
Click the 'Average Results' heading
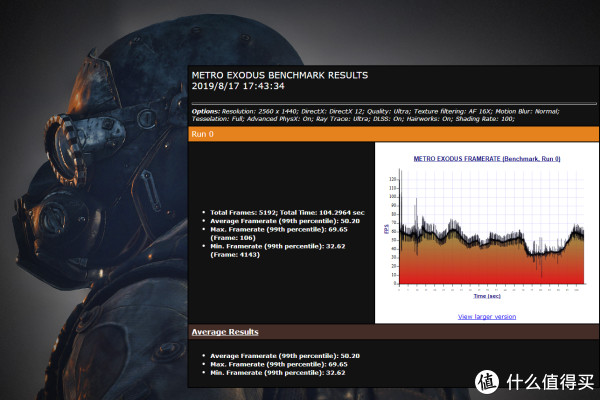tap(225, 332)
